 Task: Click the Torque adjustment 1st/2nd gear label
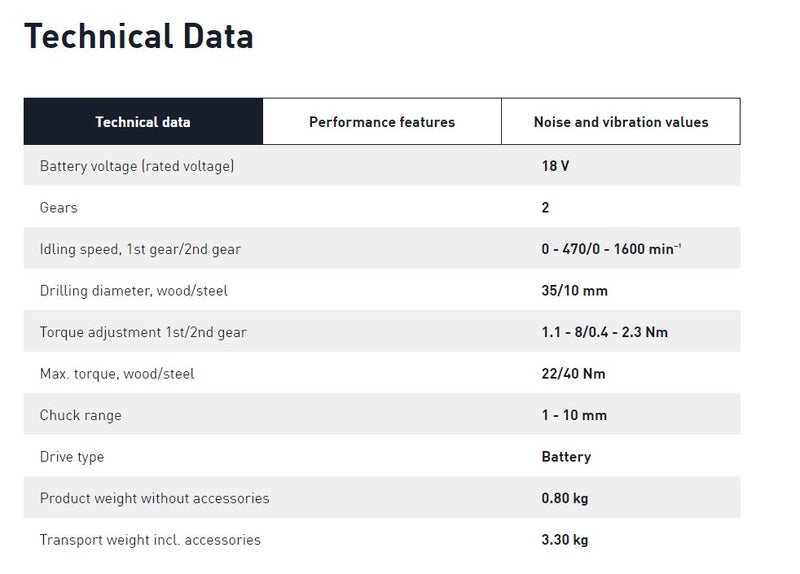[141, 332]
